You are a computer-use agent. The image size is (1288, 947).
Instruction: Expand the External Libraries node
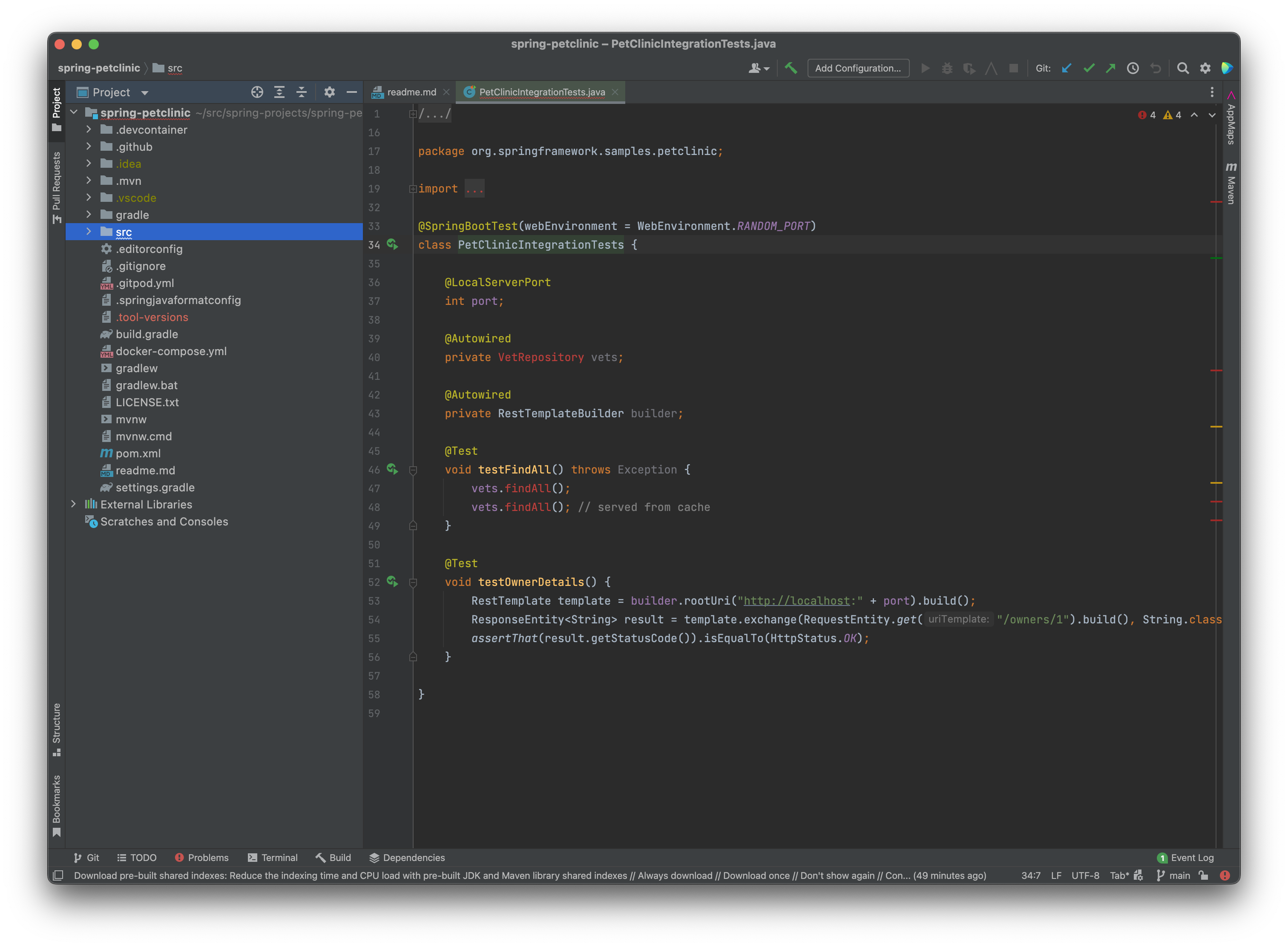click(73, 505)
